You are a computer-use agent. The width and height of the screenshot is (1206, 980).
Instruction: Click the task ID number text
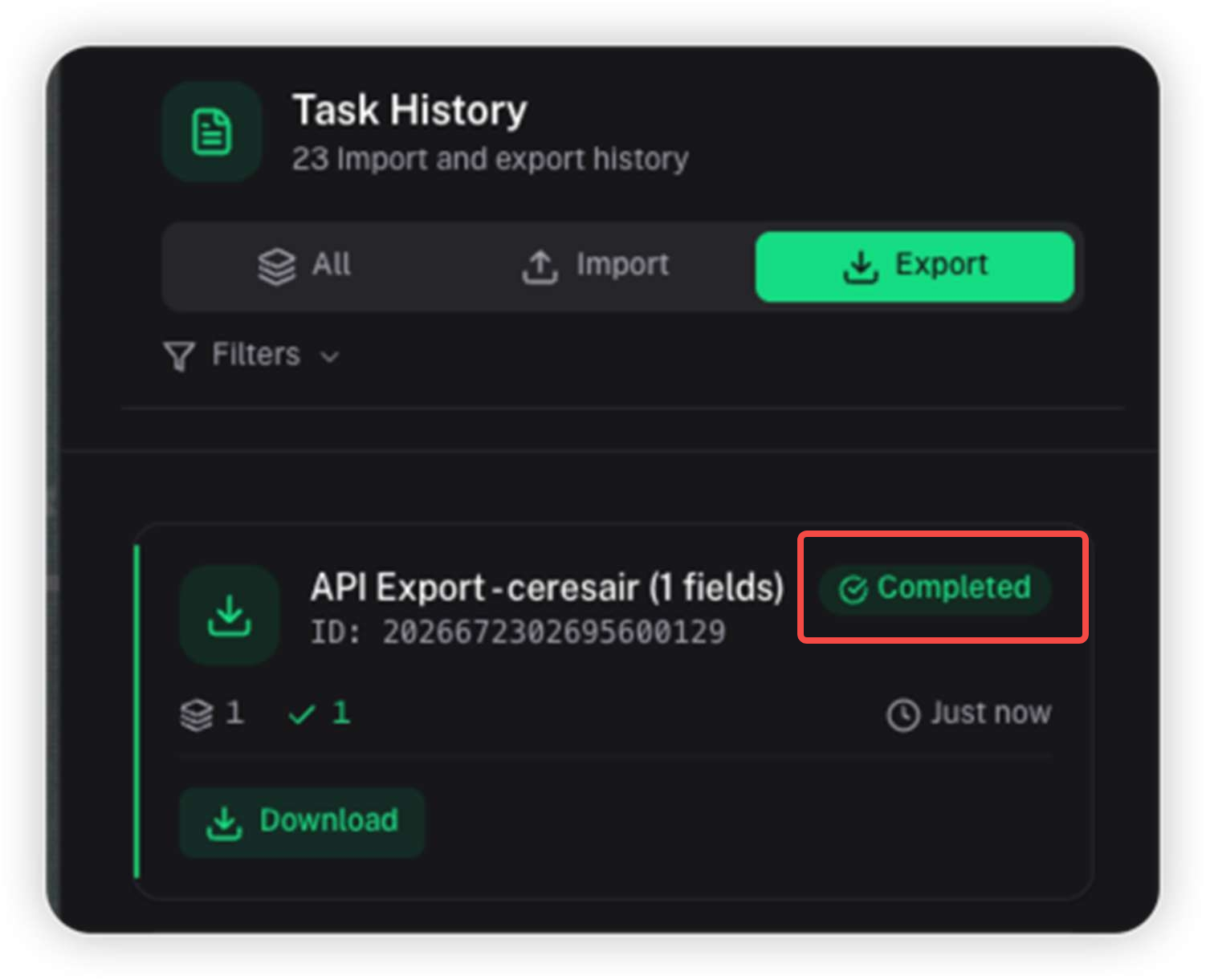pyautogui.click(x=553, y=632)
